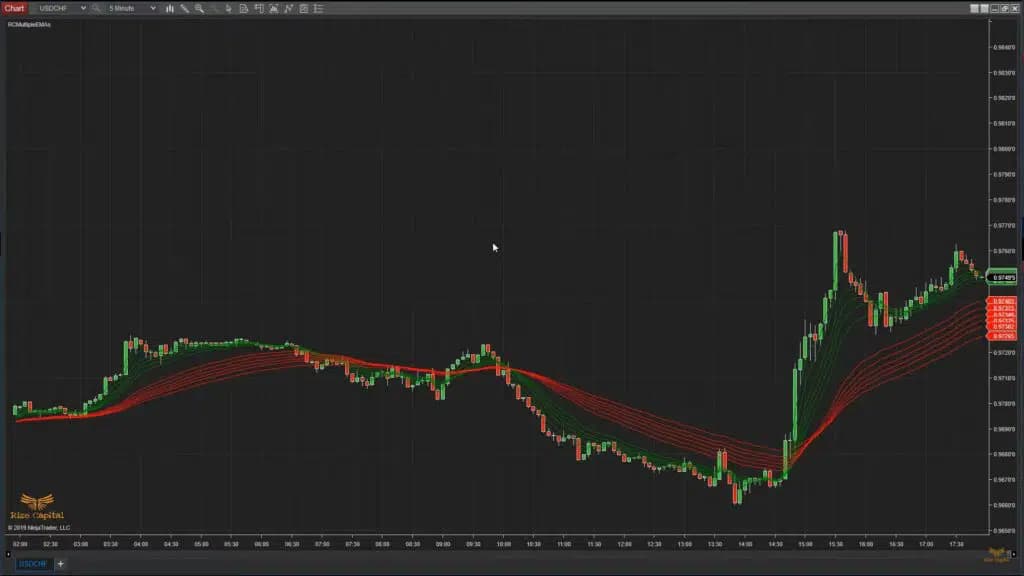The width and height of the screenshot is (1024, 576).
Task: Select the bar chart style icon
Action: click(170, 8)
